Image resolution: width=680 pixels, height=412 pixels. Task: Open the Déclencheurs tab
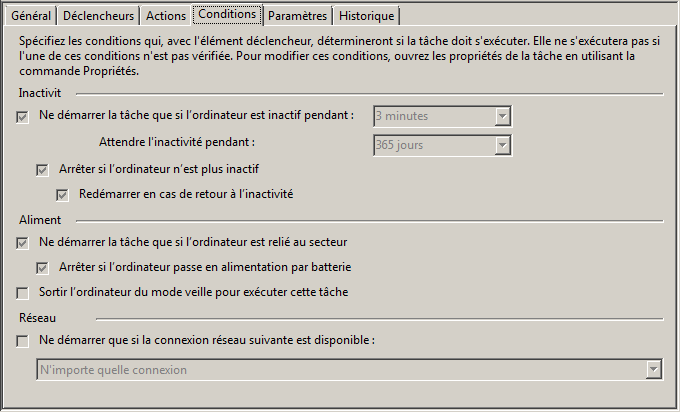[x=98, y=16]
